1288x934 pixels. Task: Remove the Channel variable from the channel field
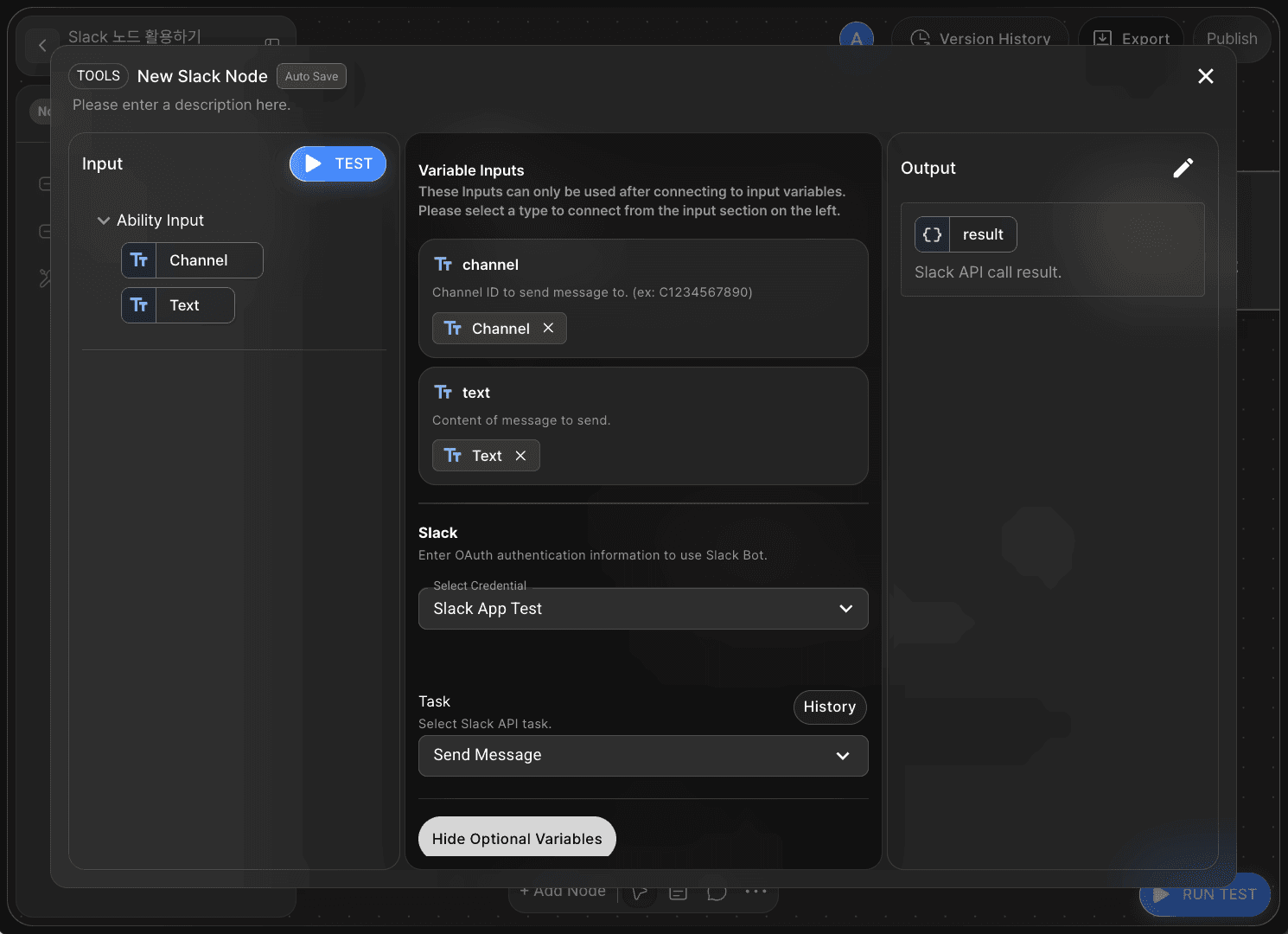548,328
